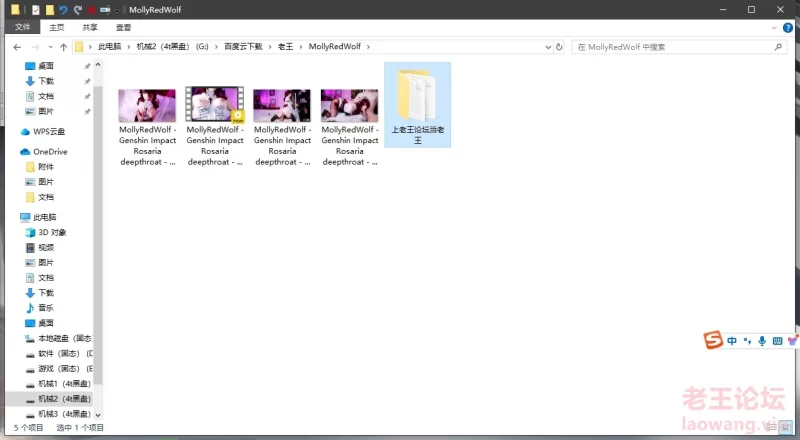Click the Sogou skin shirt icon

792,341
